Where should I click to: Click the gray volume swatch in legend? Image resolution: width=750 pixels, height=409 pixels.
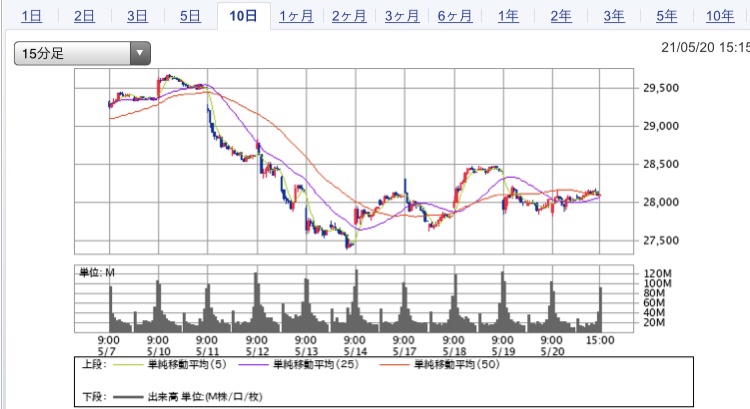(x=128, y=397)
